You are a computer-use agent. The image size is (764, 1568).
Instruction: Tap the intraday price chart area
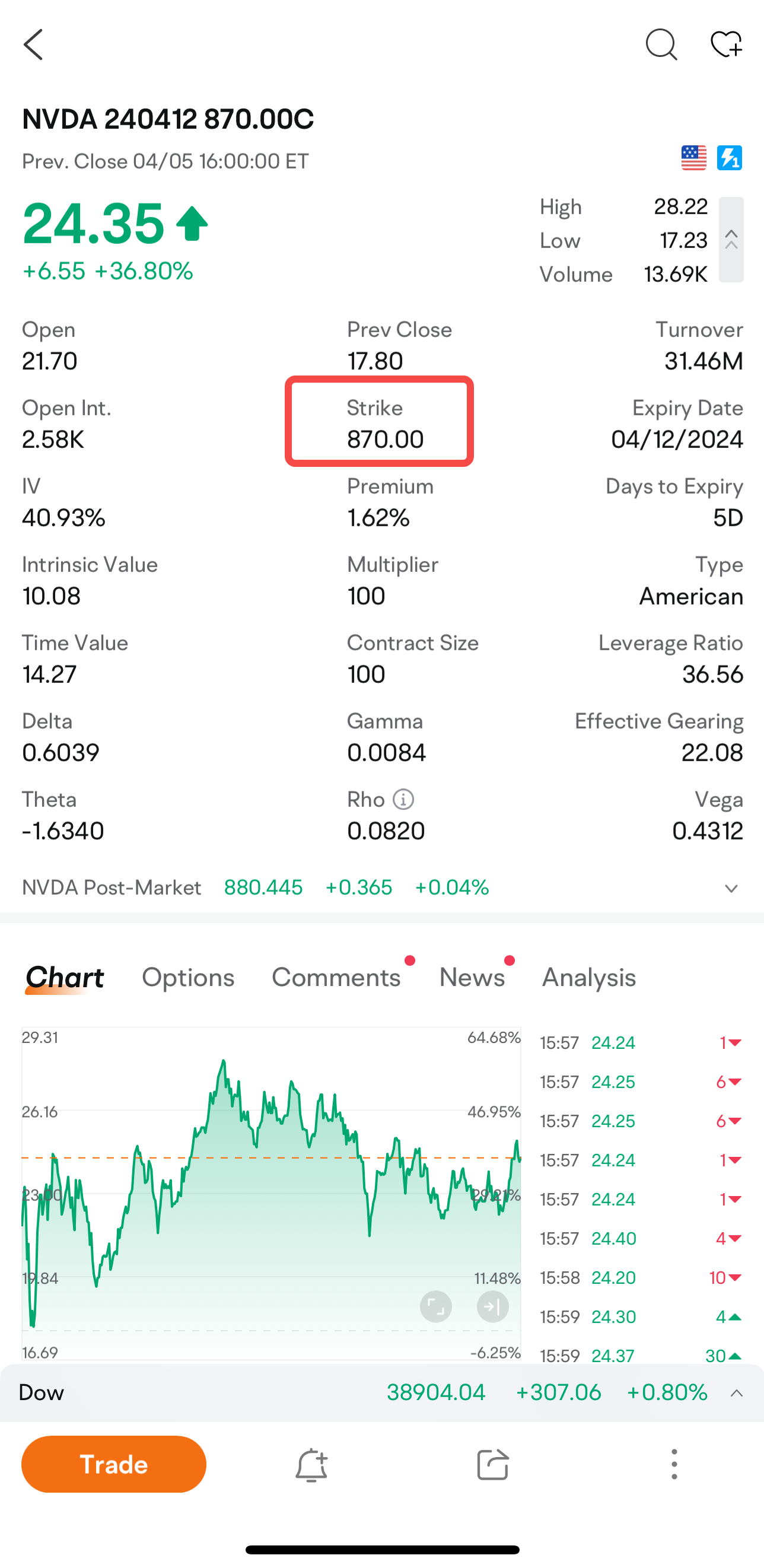pos(272,1193)
